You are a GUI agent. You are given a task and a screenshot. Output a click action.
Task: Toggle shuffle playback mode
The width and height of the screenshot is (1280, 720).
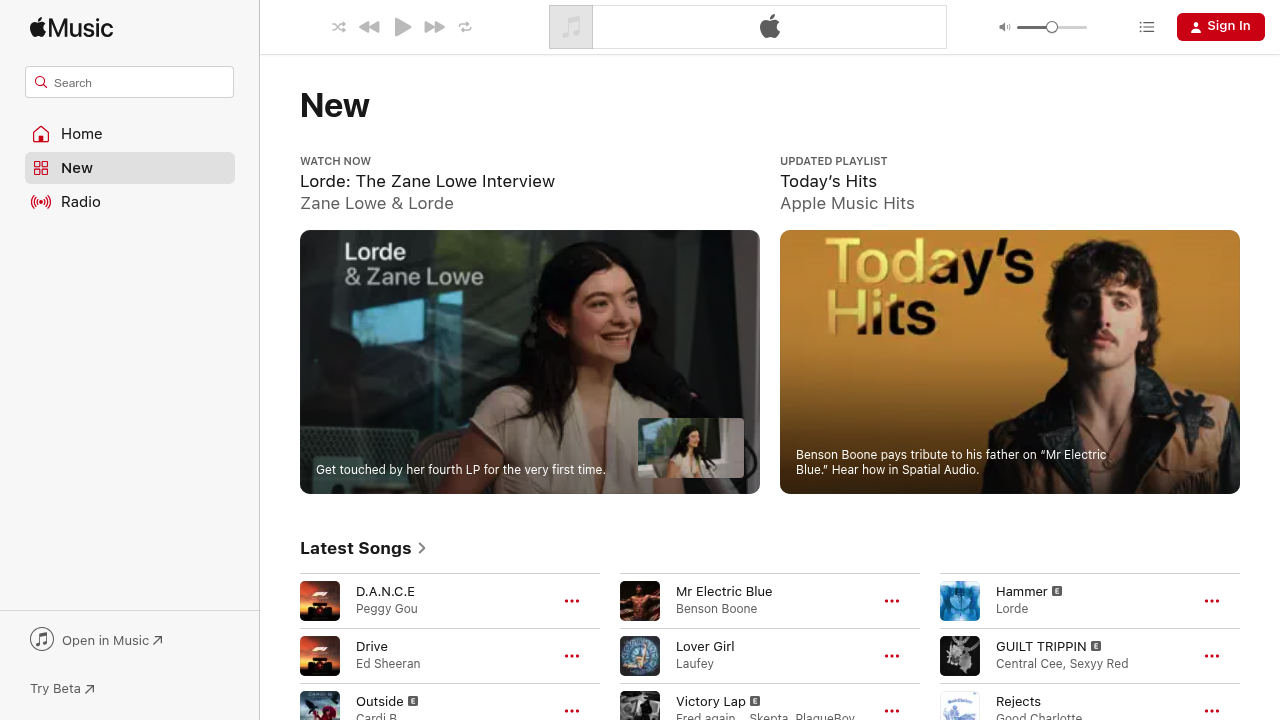click(x=339, y=27)
